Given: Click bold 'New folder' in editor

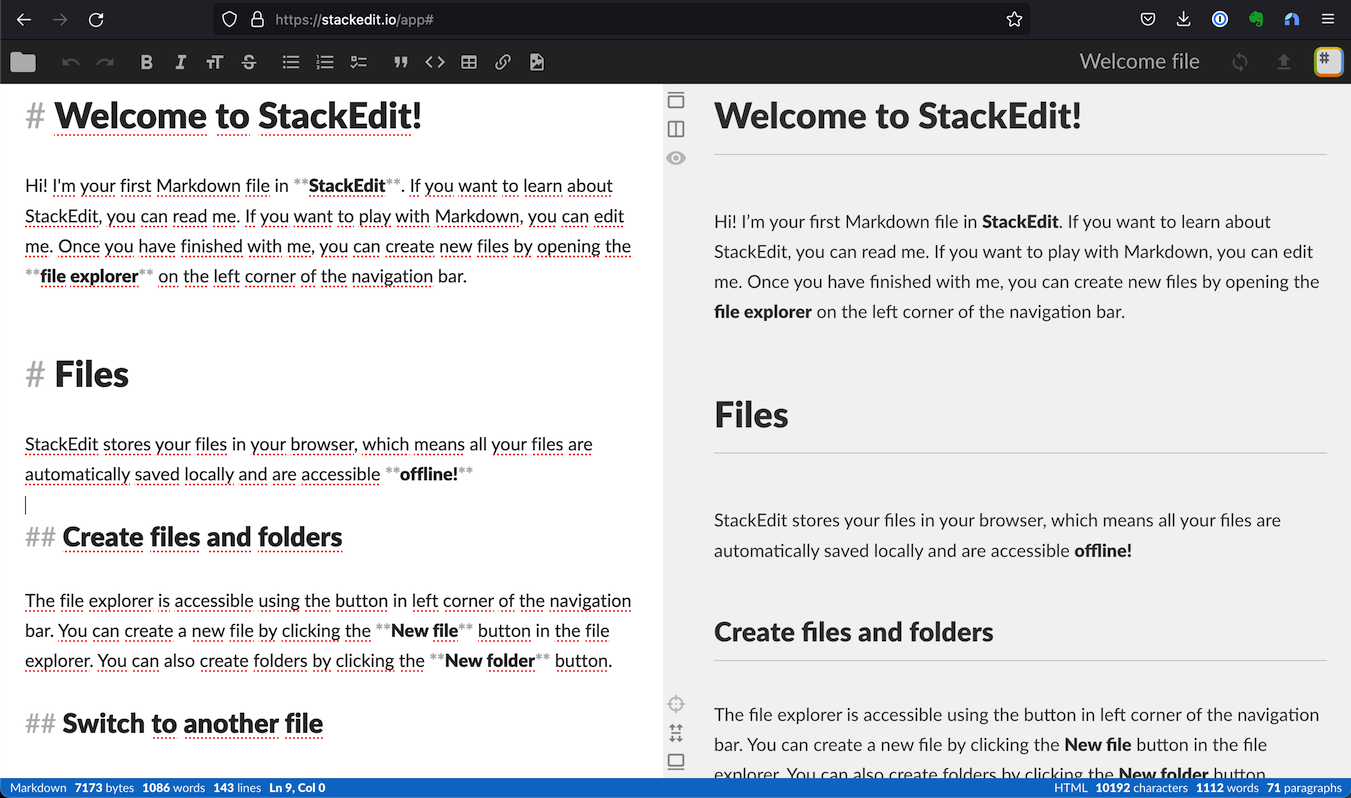Looking at the screenshot, I should click(x=490, y=661).
